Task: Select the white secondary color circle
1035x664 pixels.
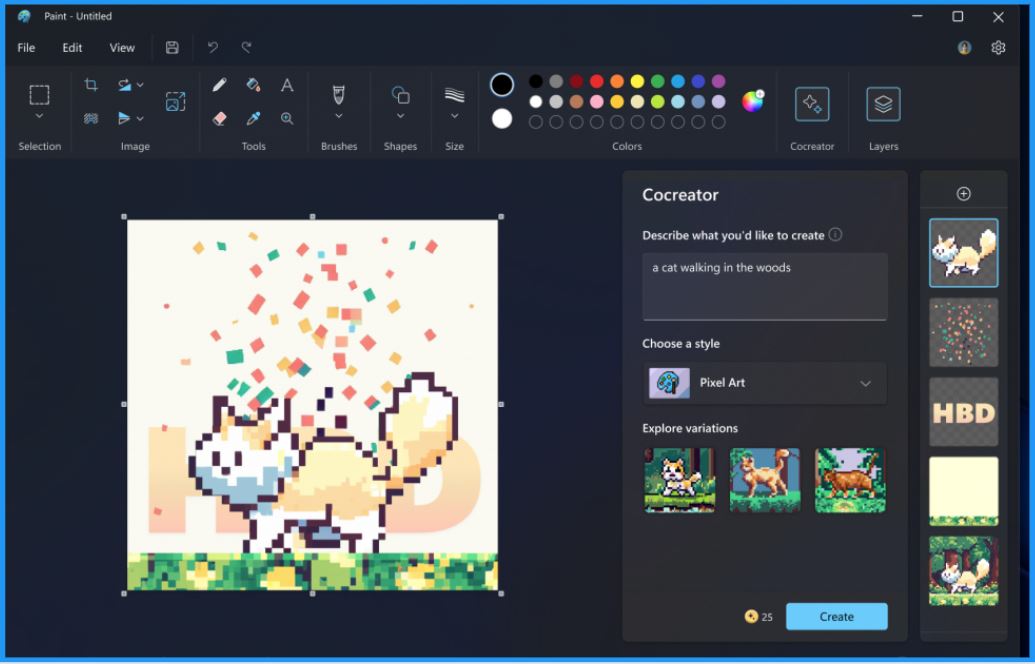Action: [502, 119]
